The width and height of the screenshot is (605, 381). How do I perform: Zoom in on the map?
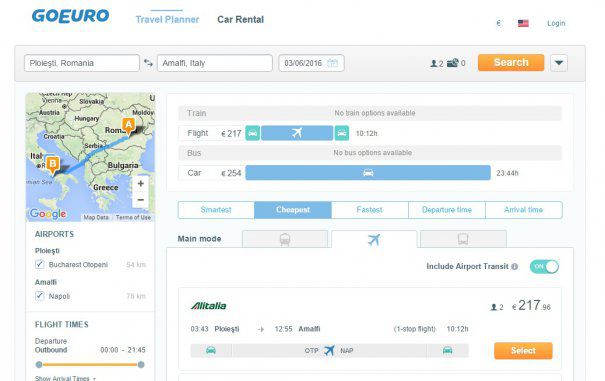[x=141, y=184]
